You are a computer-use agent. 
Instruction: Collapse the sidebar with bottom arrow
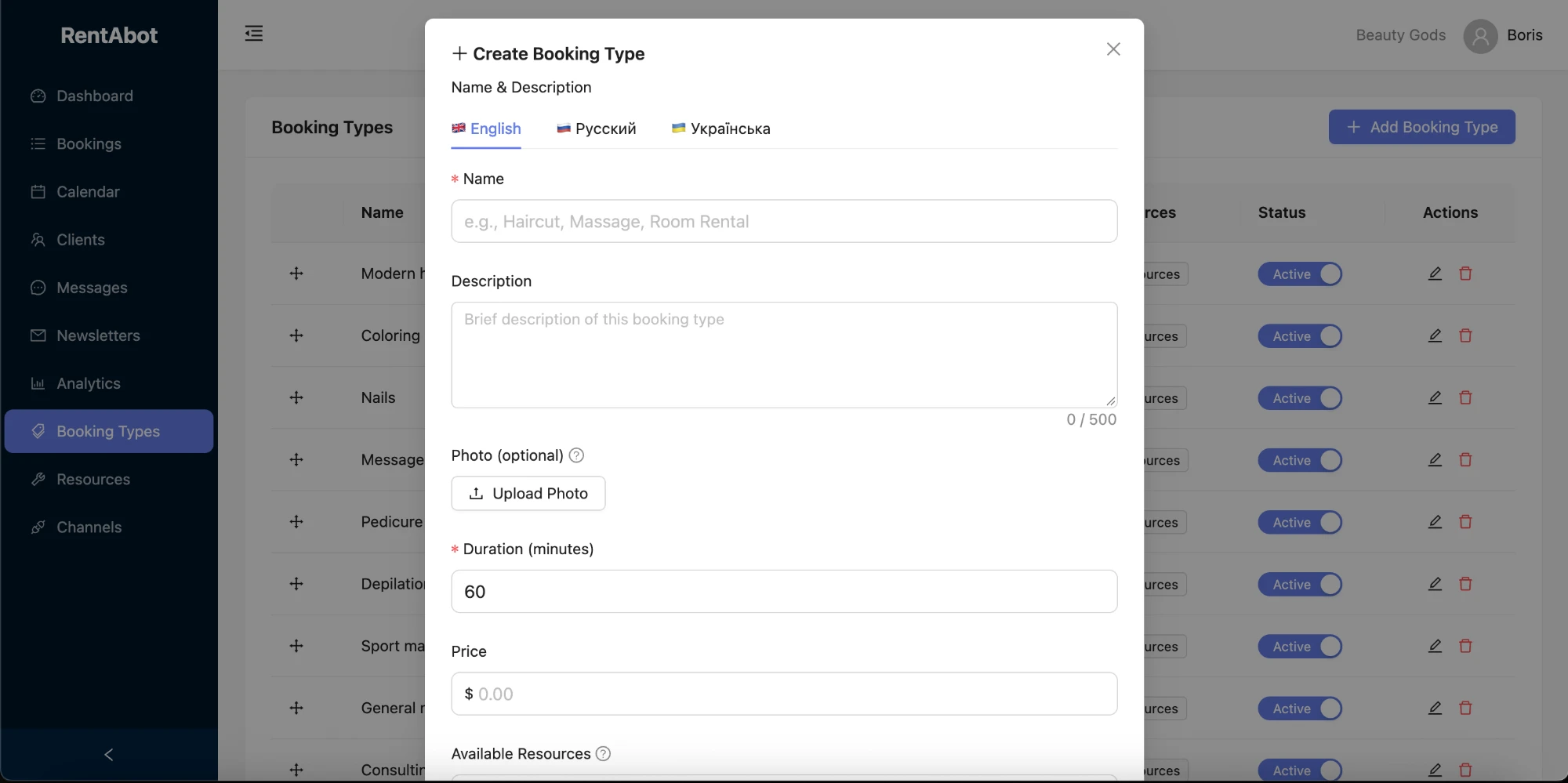[x=109, y=755]
